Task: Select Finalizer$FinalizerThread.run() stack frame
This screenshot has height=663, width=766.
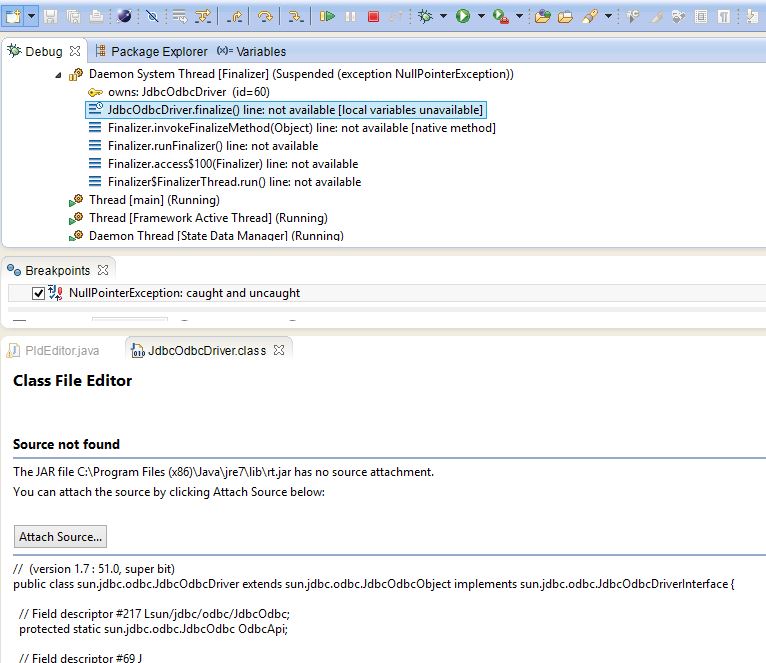Action: pyautogui.click(x=225, y=182)
